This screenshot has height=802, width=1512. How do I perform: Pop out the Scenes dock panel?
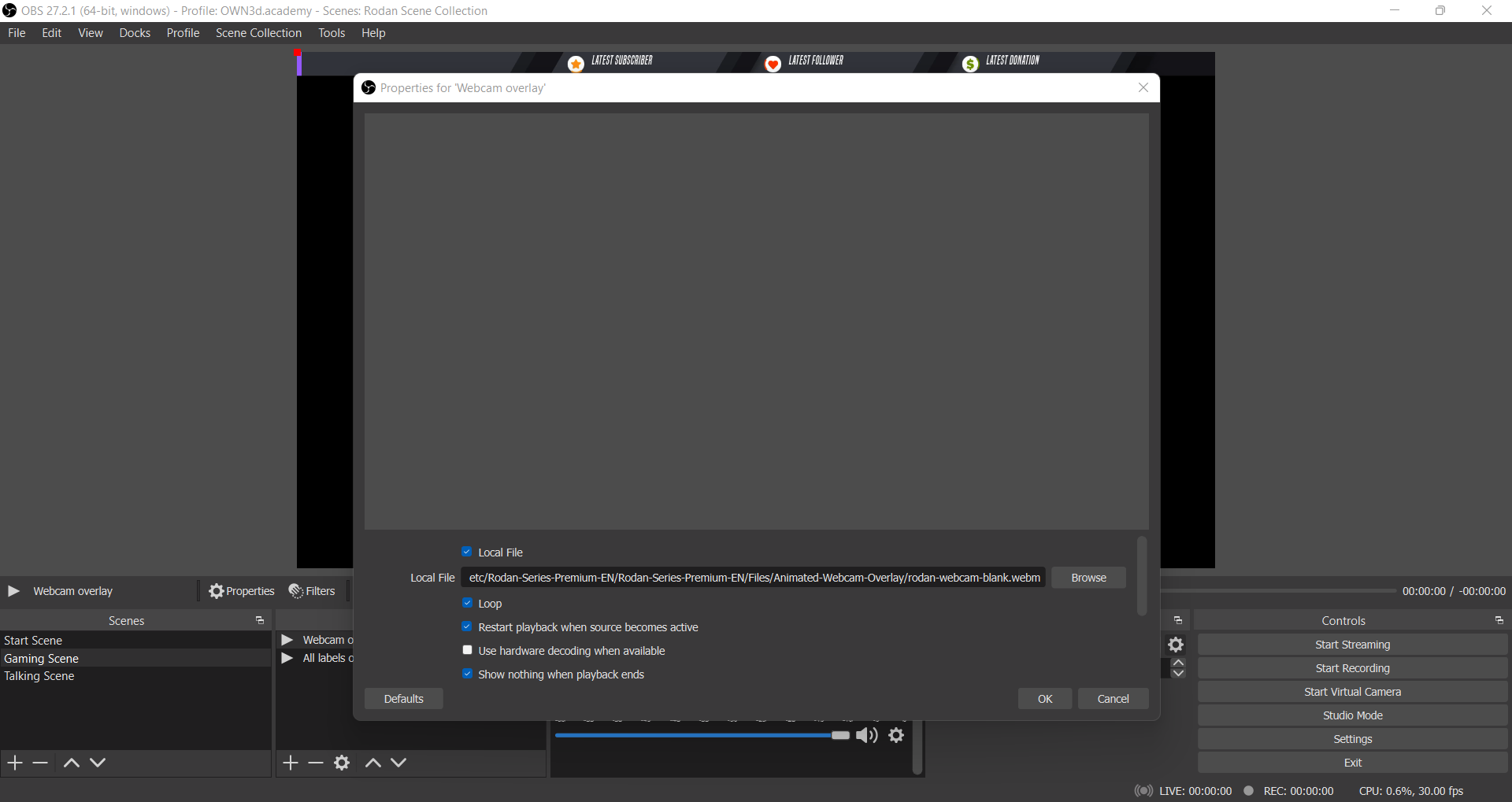260,621
